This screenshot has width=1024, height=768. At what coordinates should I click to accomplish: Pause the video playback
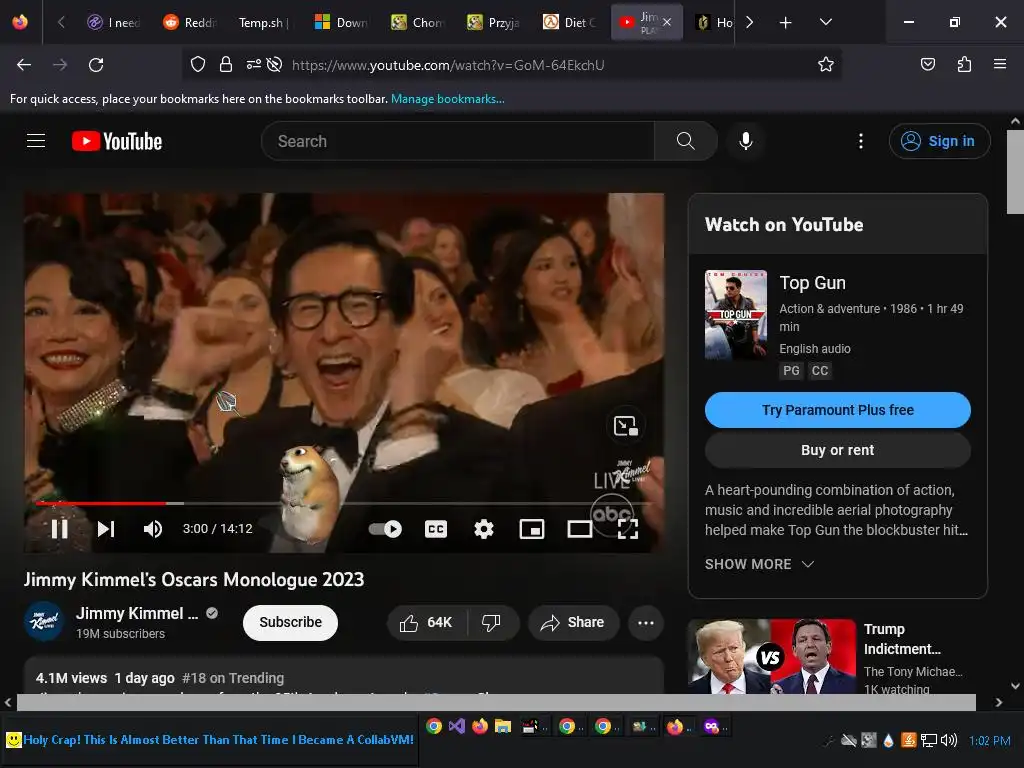[x=59, y=529]
